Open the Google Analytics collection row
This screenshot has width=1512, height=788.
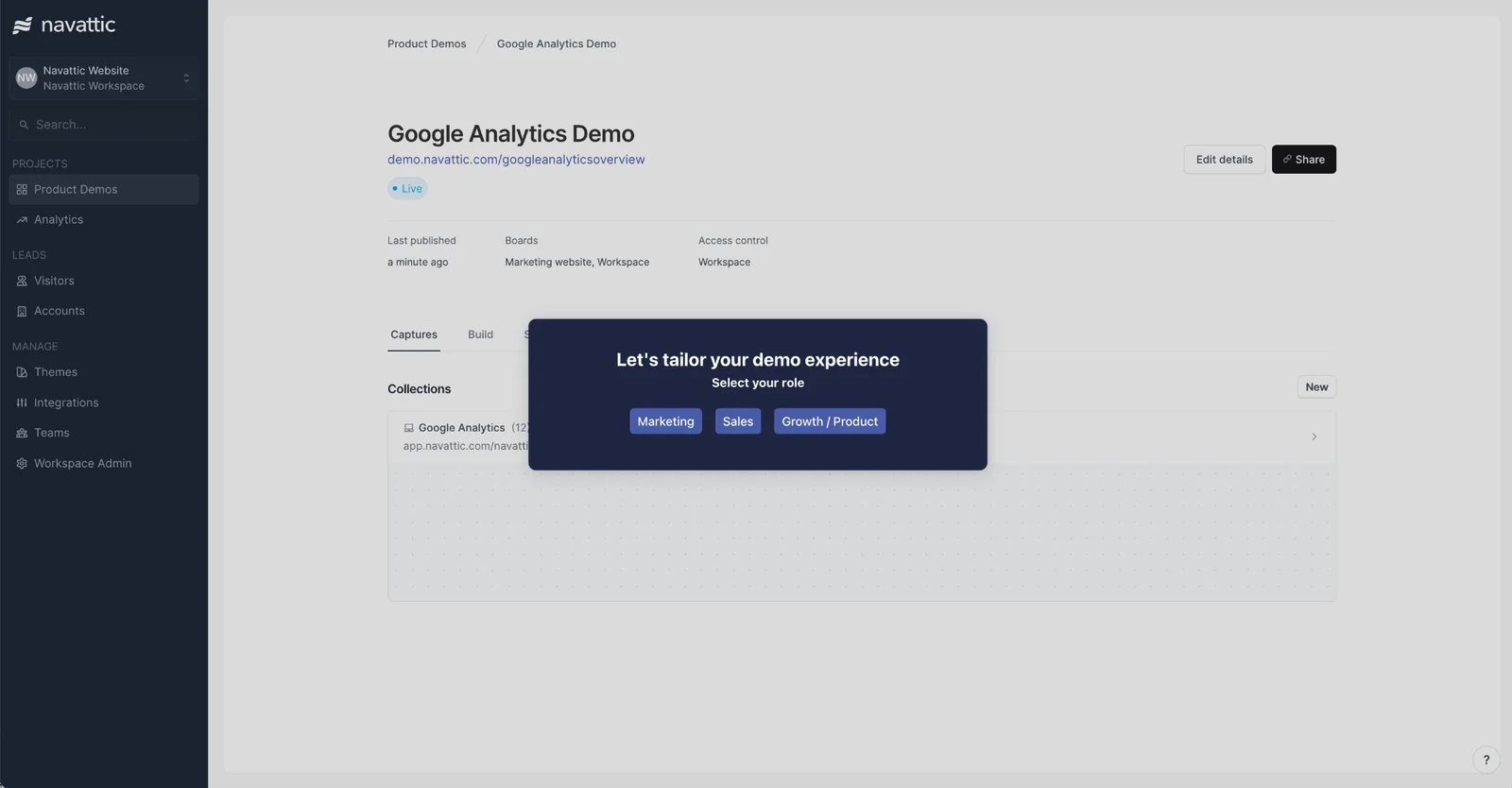[861, 437]
